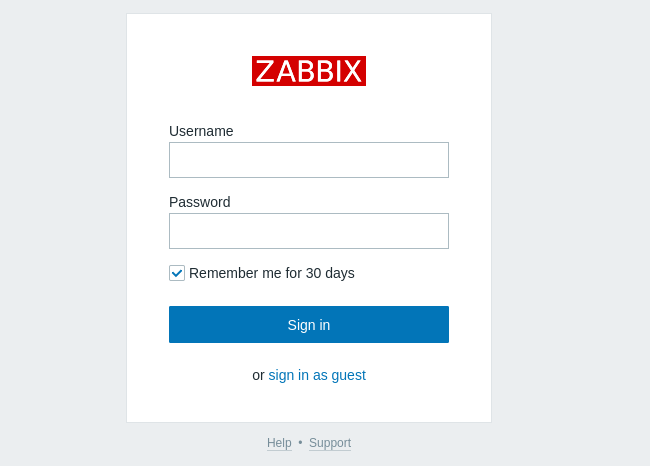Click the dot separator between Help and Support
This screenshot has width=650, height=466.
(x=300, y=443)
